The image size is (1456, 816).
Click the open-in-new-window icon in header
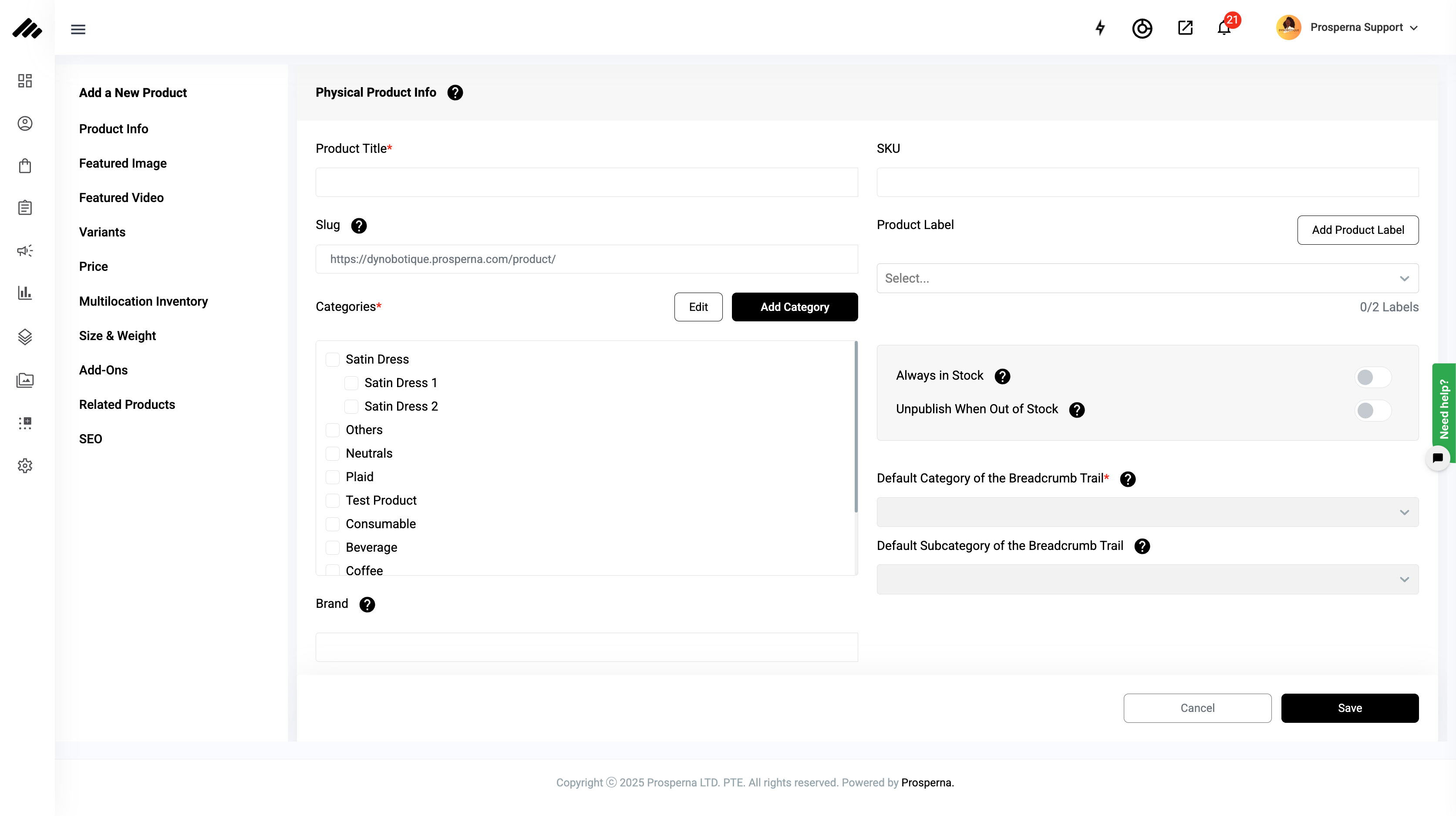click(x=1185, y=28)
